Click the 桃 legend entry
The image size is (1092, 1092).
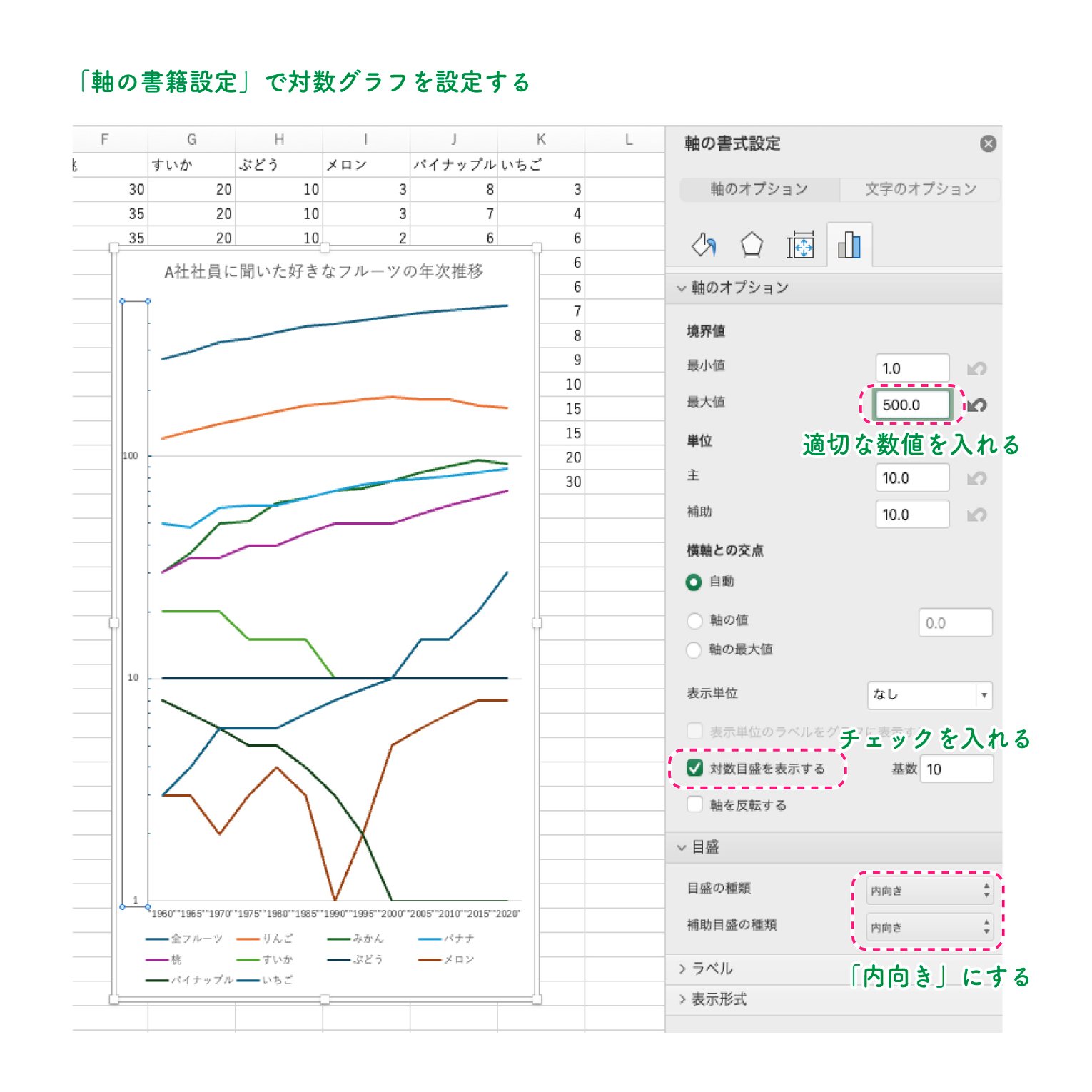(163, 959)
